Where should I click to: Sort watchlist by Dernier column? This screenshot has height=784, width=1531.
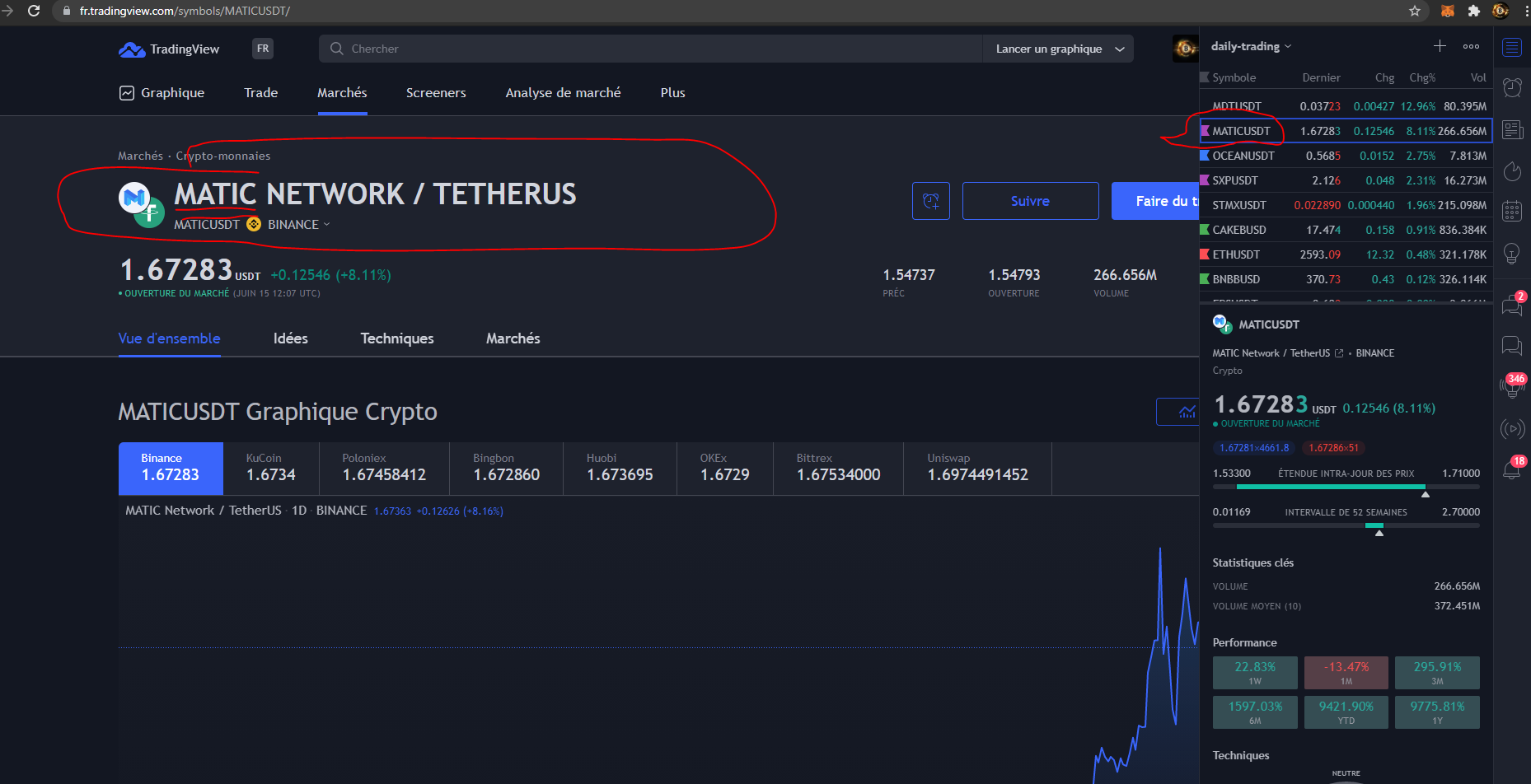point(1321,77)
